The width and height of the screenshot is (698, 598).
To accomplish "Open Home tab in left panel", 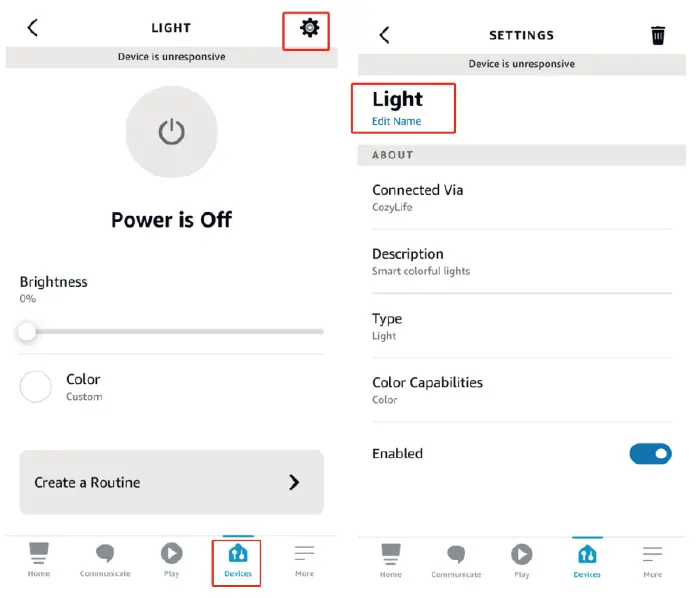I will point(39,559).
